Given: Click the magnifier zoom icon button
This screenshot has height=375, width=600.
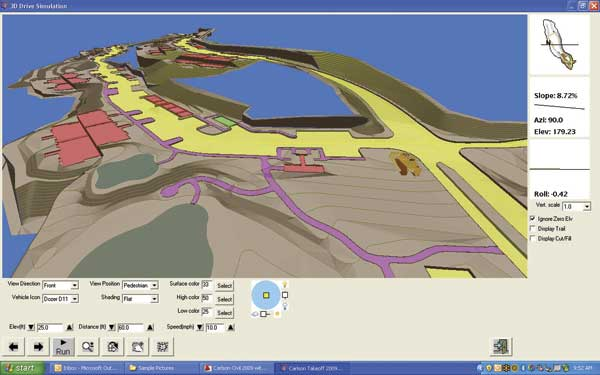Looking at the screenshot, I should click(x=88, y=347).
